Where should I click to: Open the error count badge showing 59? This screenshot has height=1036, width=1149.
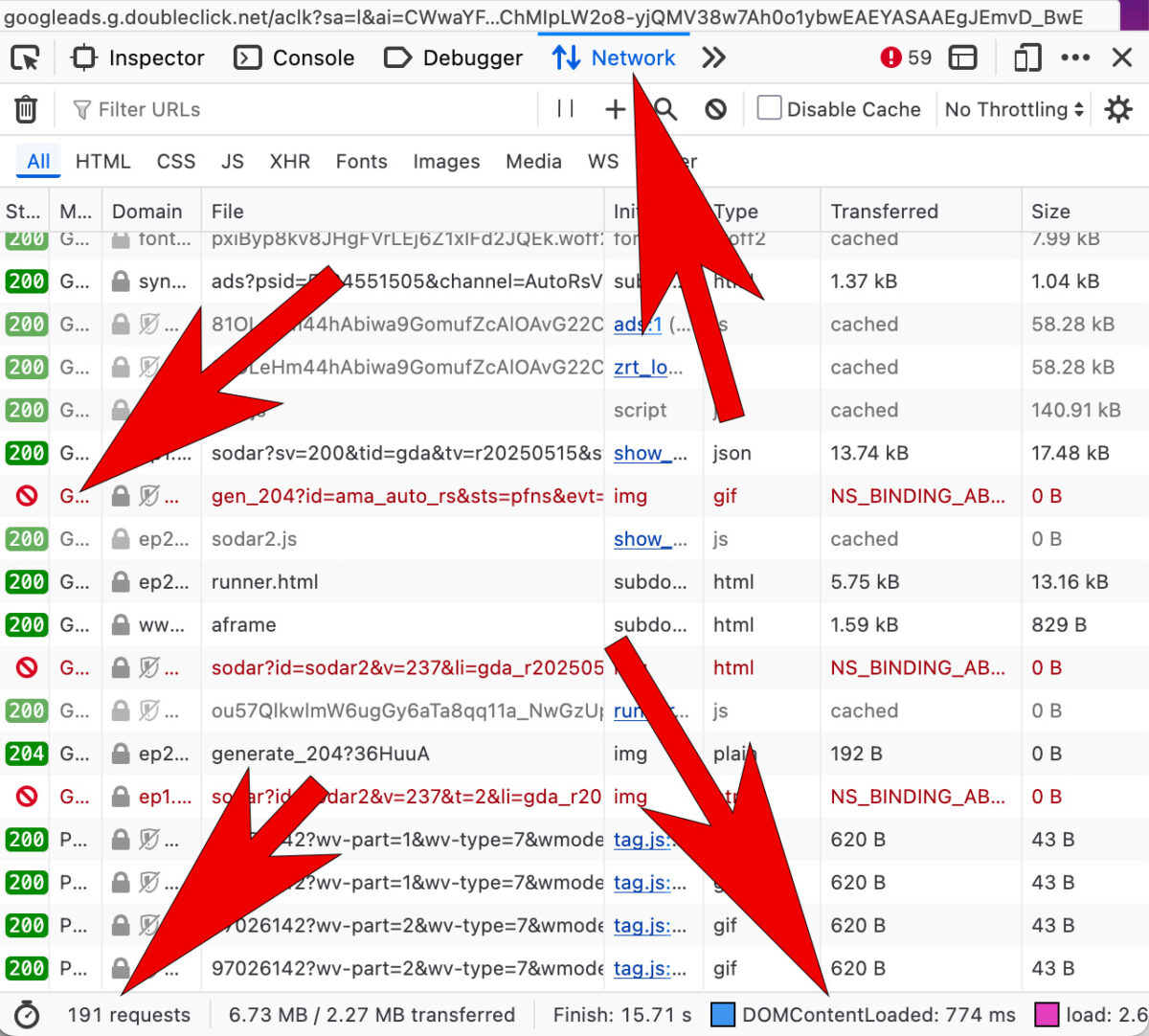coord(905,58)
